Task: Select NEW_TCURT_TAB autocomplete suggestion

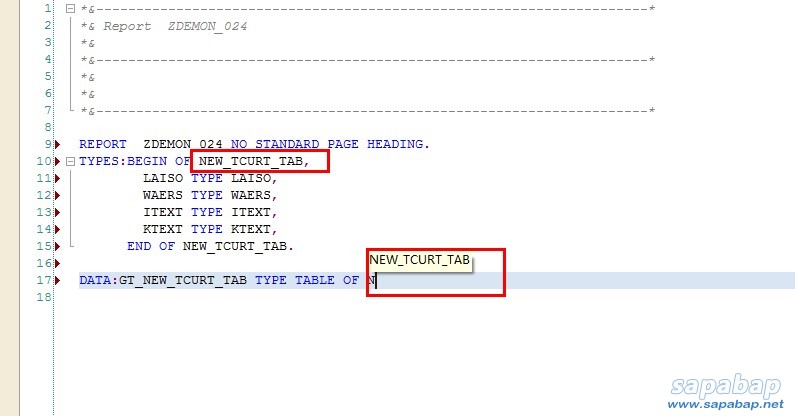Action: point(419,260)
